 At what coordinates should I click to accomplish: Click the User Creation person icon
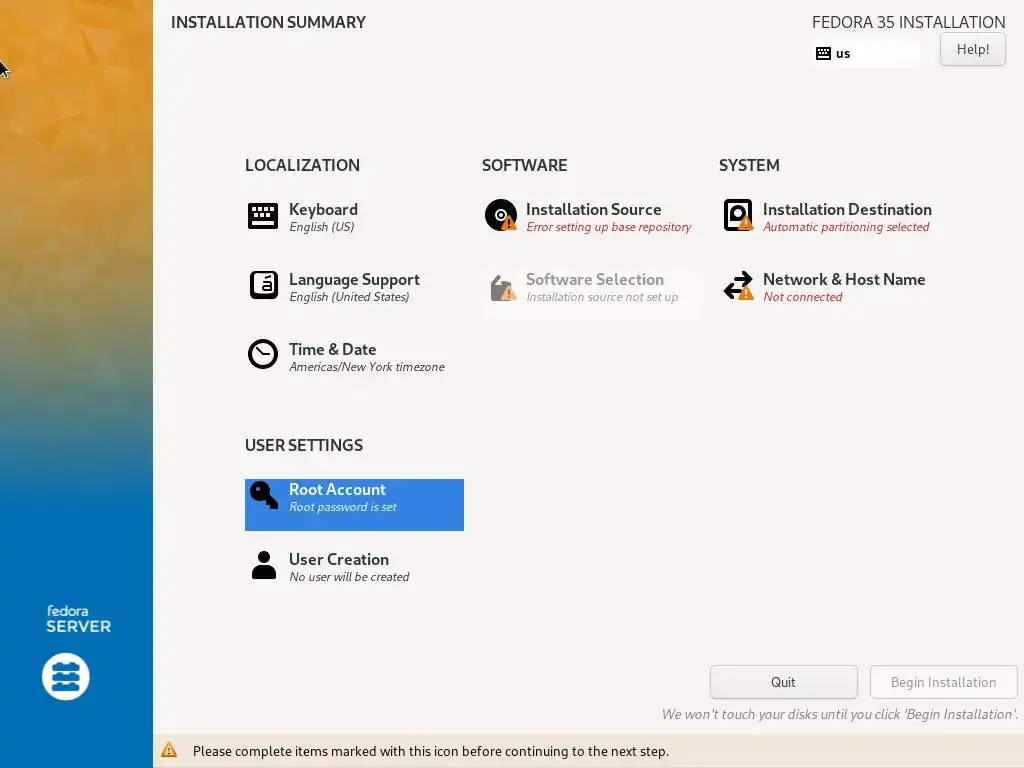click(x=264, y=565)
